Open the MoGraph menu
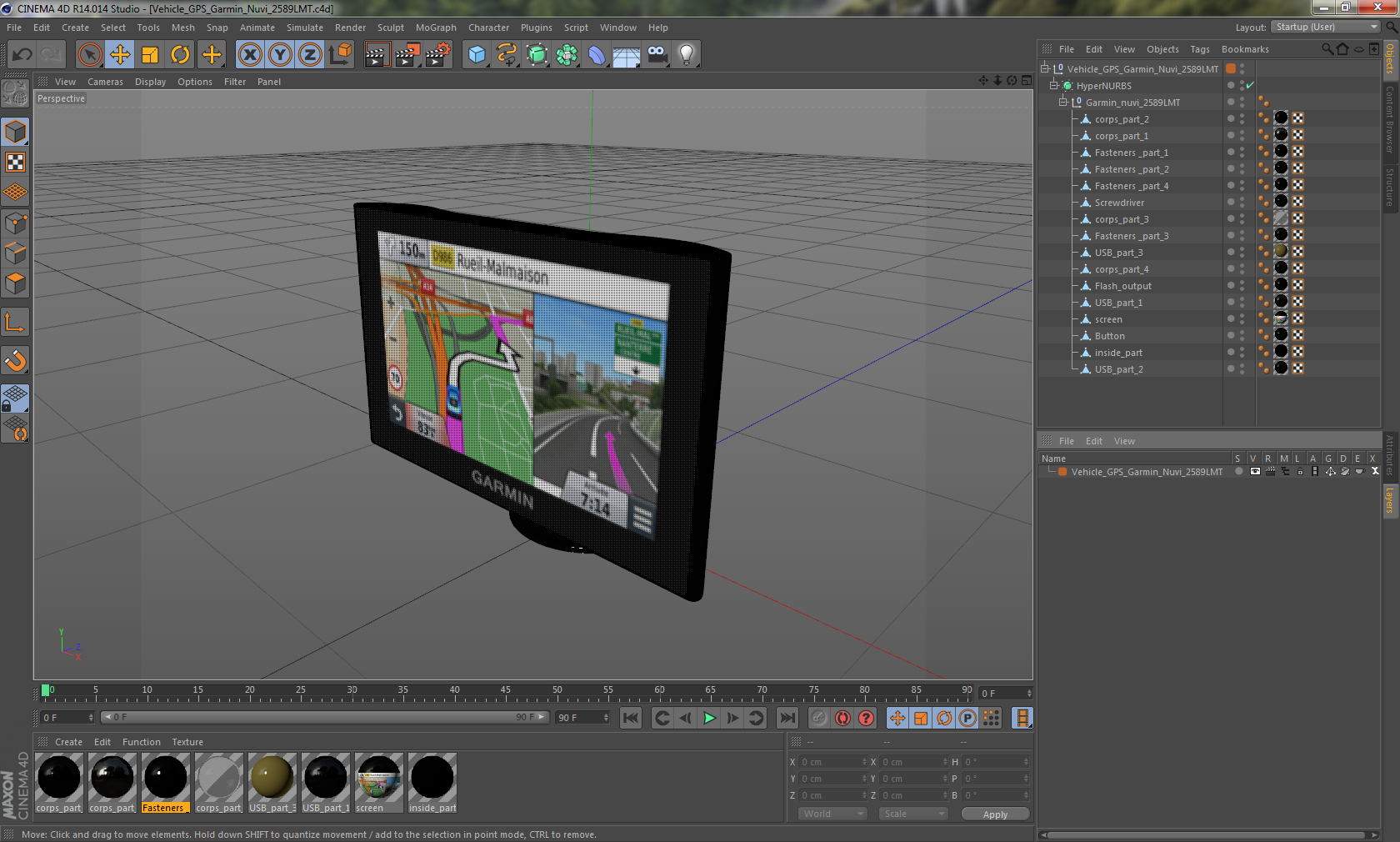 [x=436, y=28]
